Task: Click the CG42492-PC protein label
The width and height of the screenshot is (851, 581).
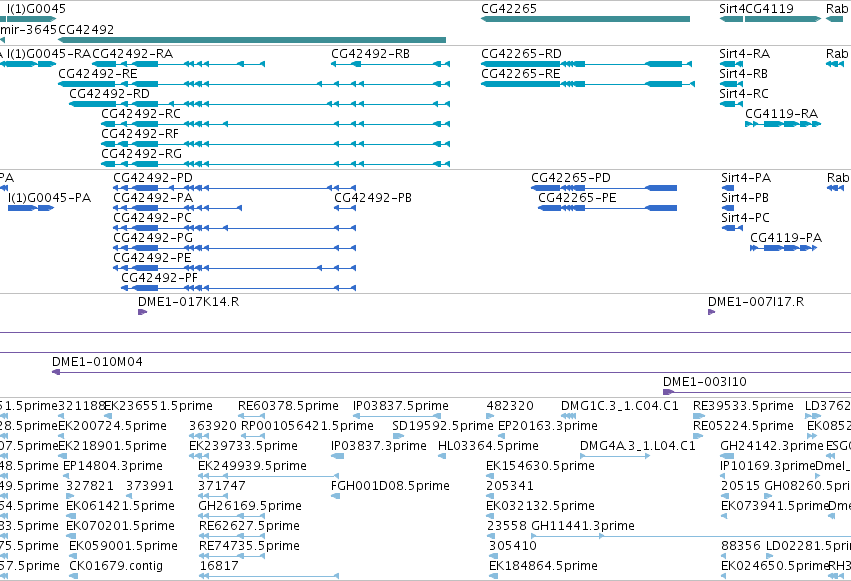Action: tap(153, 218)
